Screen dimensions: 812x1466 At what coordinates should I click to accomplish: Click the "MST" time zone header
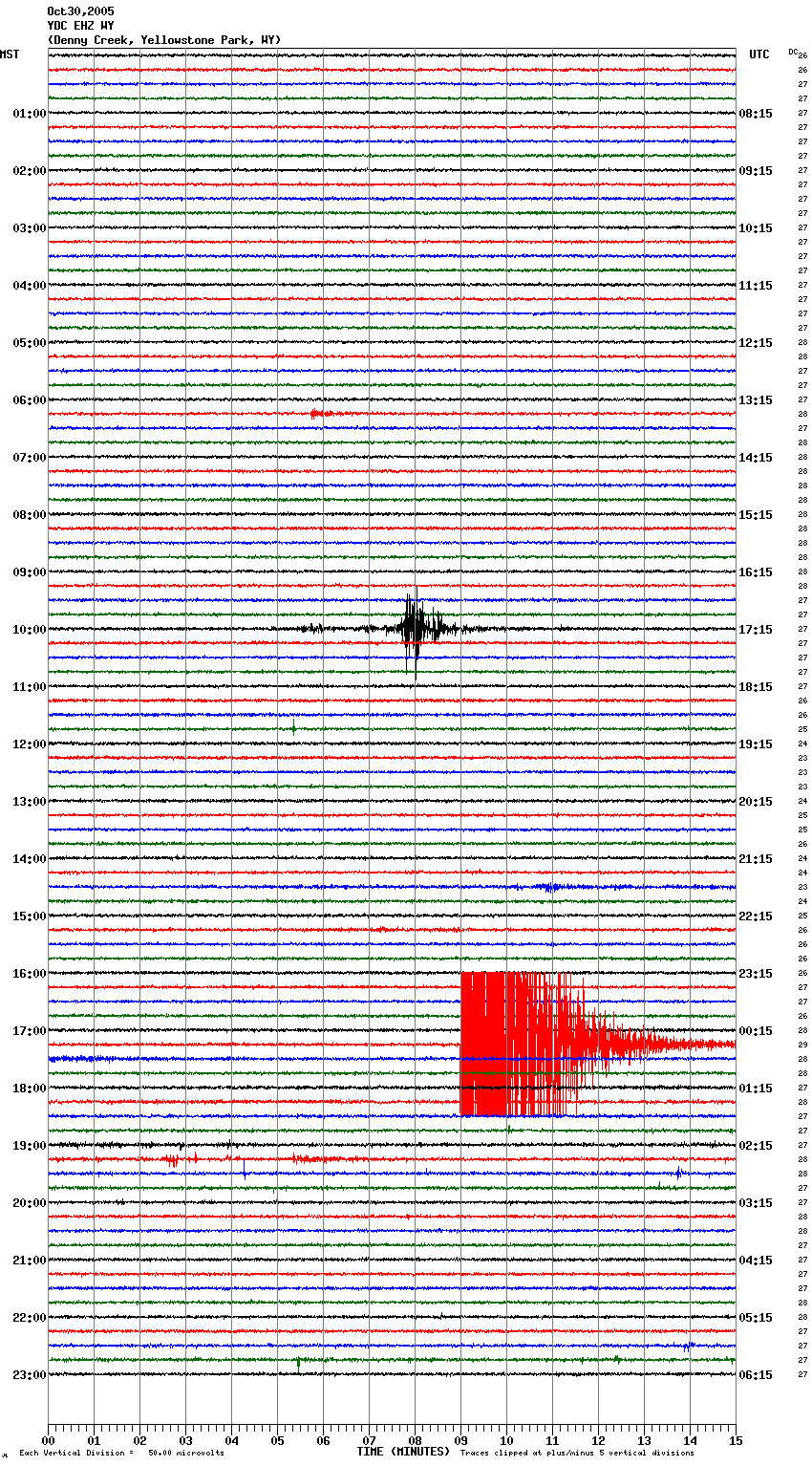pyautogui.click(x=10, y=54)
